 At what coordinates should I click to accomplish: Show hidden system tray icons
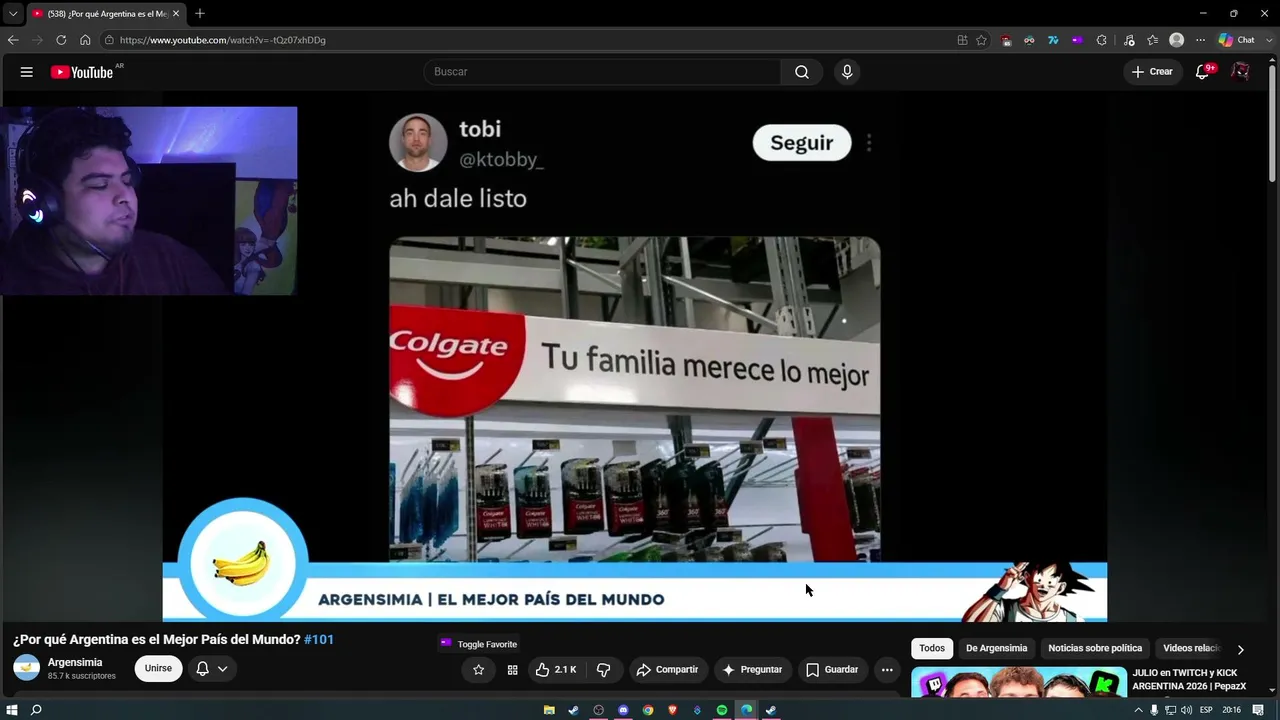click(x=1138, y=710)
